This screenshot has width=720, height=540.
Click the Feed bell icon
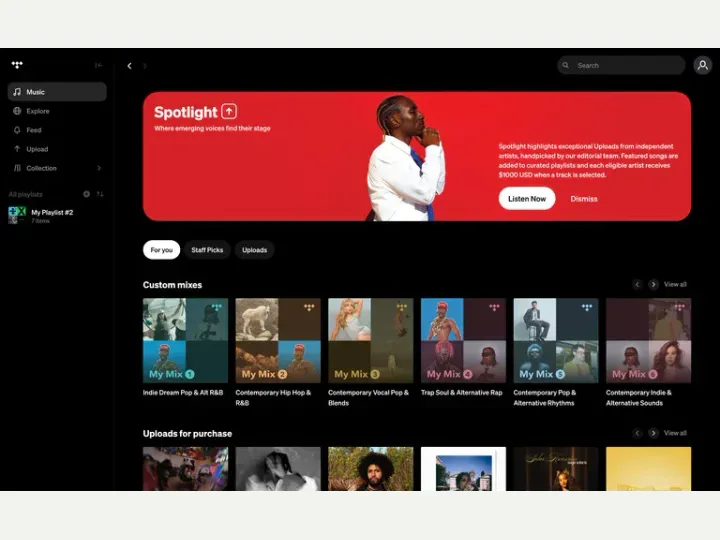(17, 130)
